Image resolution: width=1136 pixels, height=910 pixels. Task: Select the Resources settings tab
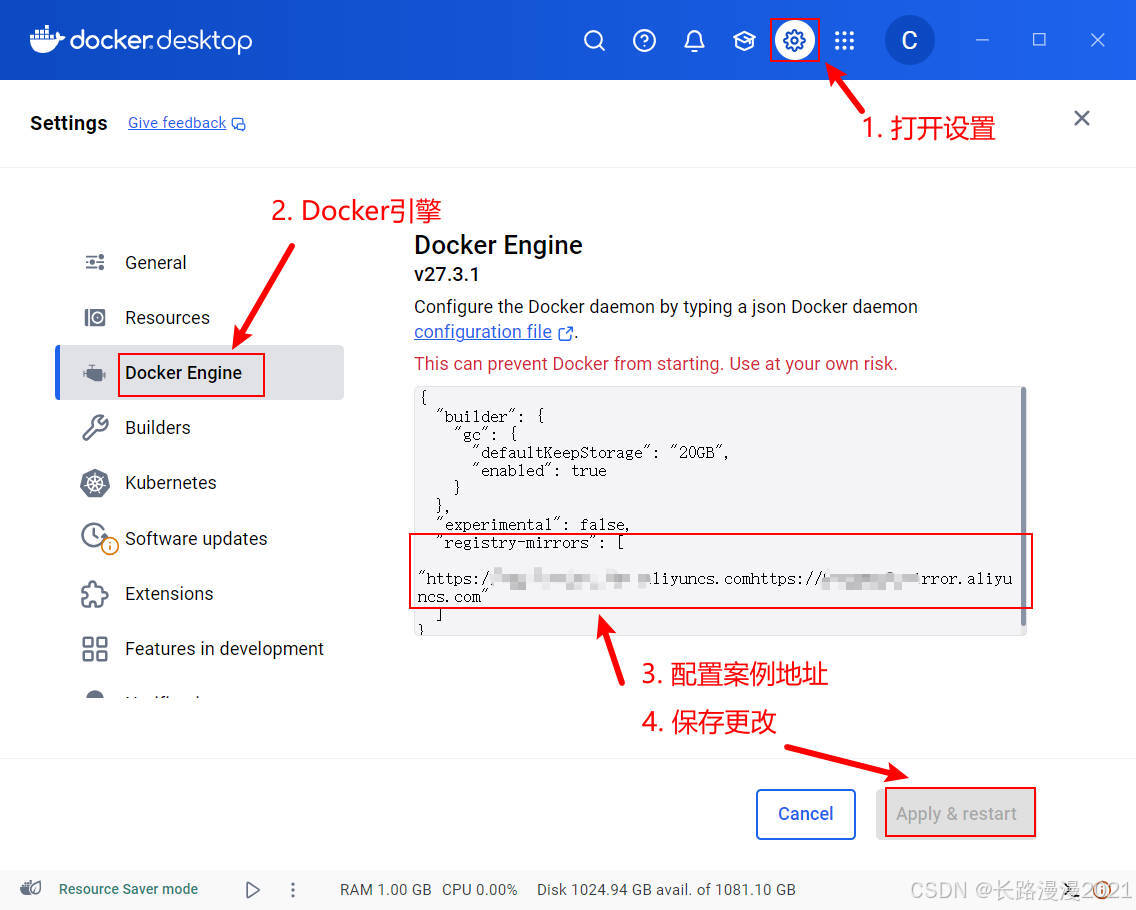pos(200,317)
